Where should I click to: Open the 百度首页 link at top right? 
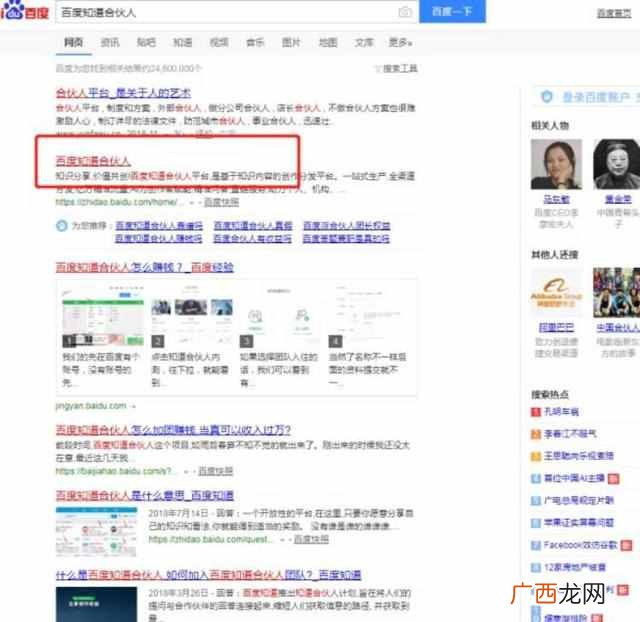(x=613, y=13)
